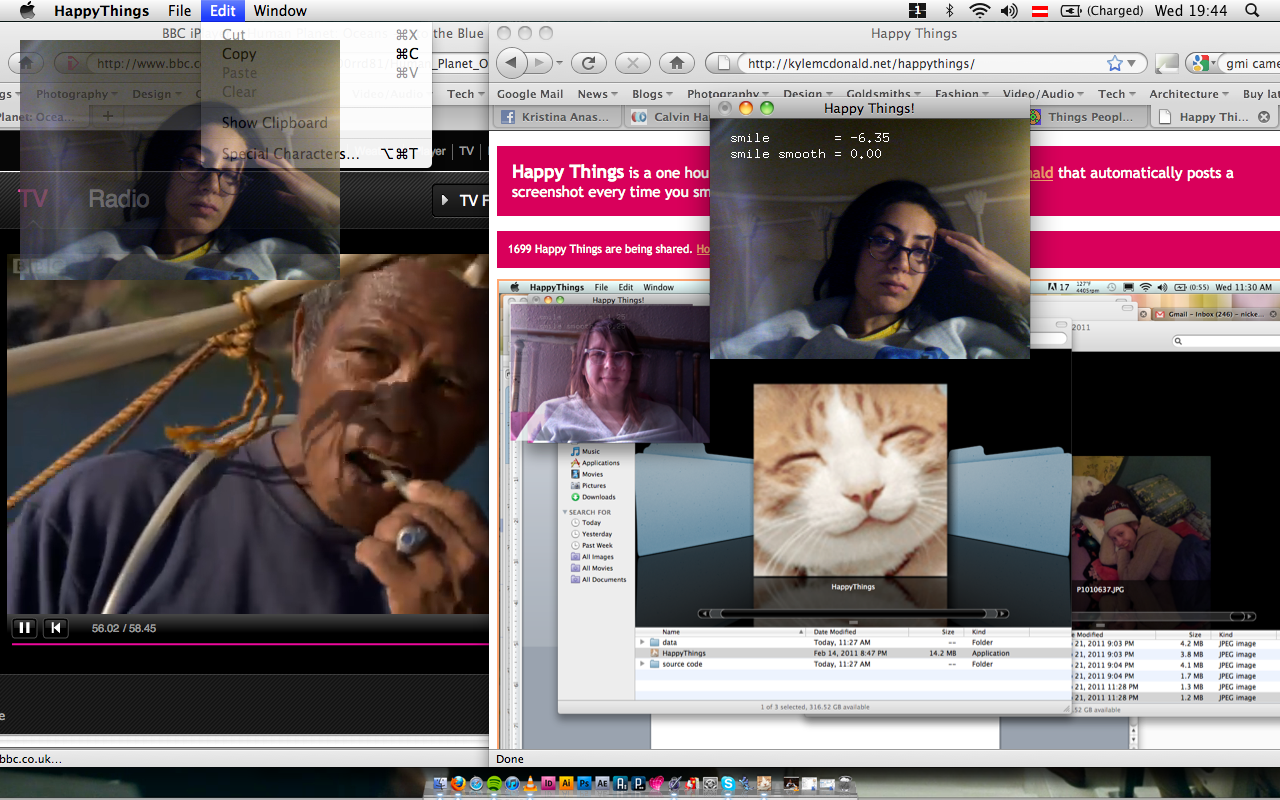
Task: Click the kylemcdonald.net address field
Action: [920, 63]
